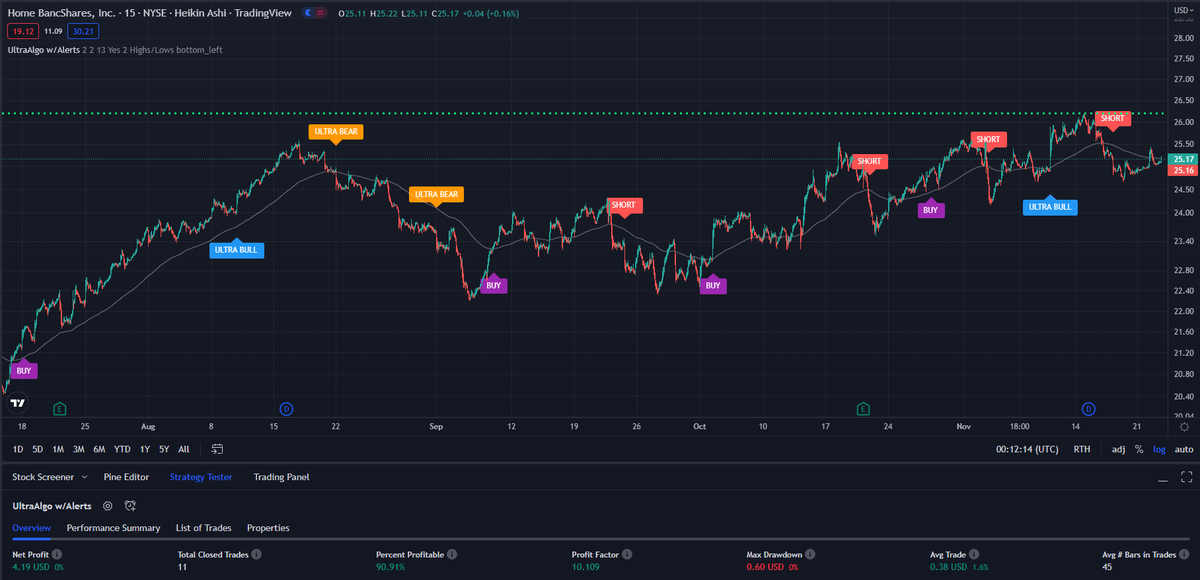Viewport: 1200px width, 580px height.
Task: Click the ULTRA BULL label near Aug 8
Action: coord(237,249)
